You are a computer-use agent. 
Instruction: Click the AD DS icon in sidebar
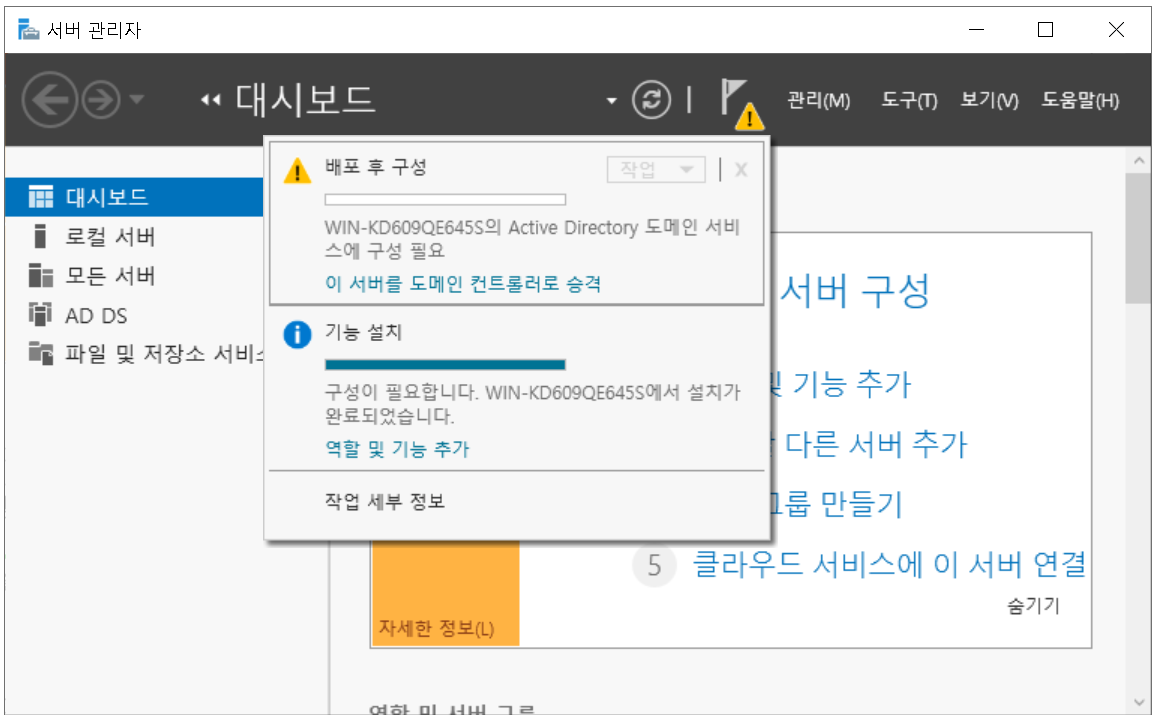coord(41,314)
